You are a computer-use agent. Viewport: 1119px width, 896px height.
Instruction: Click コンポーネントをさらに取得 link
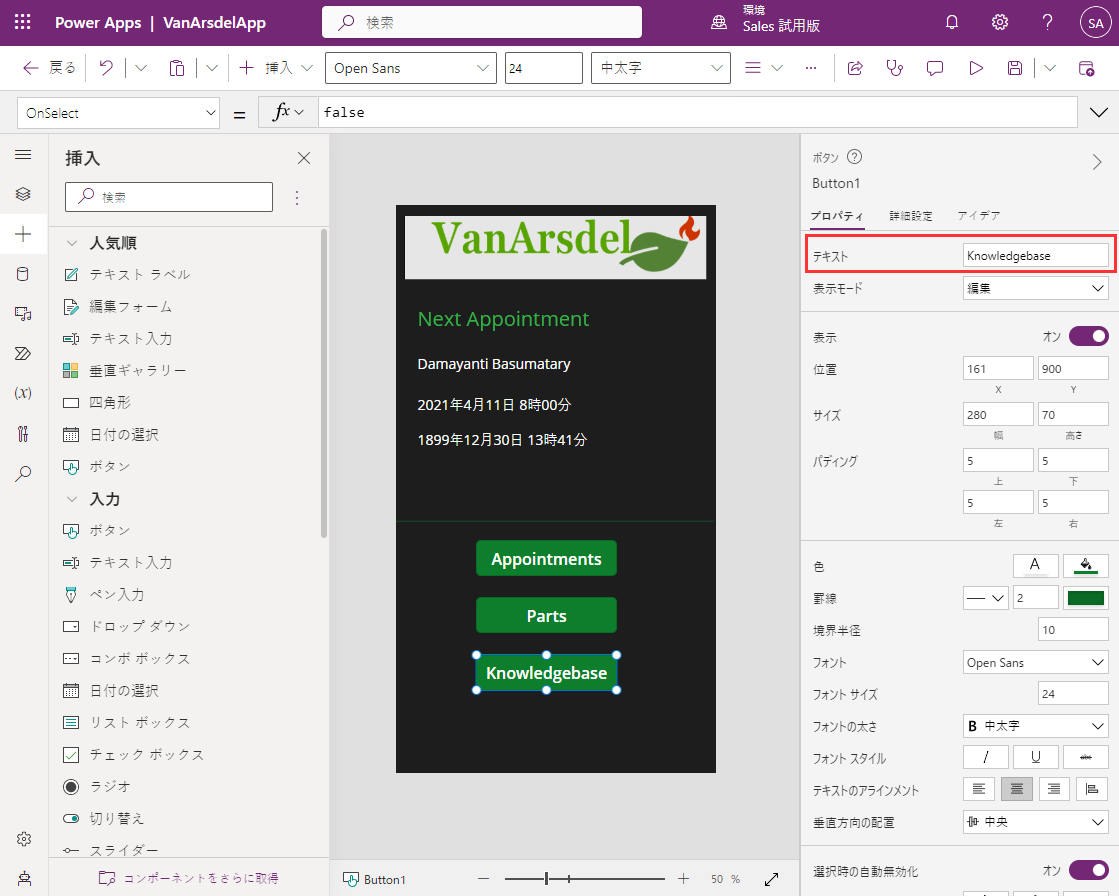point(188,878)
